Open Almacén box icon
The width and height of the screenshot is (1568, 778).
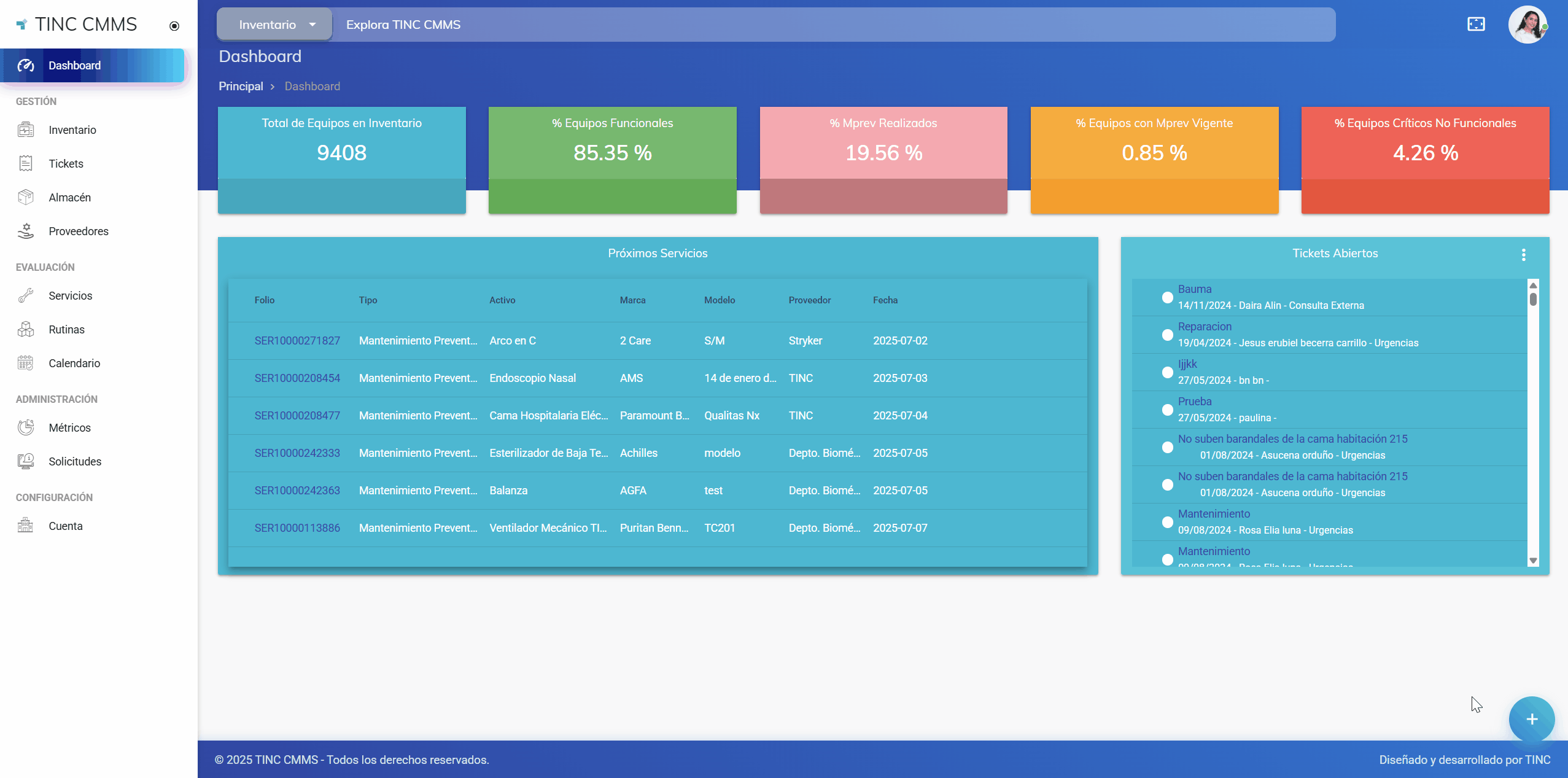pyautogui.click(x=25, y=197)
